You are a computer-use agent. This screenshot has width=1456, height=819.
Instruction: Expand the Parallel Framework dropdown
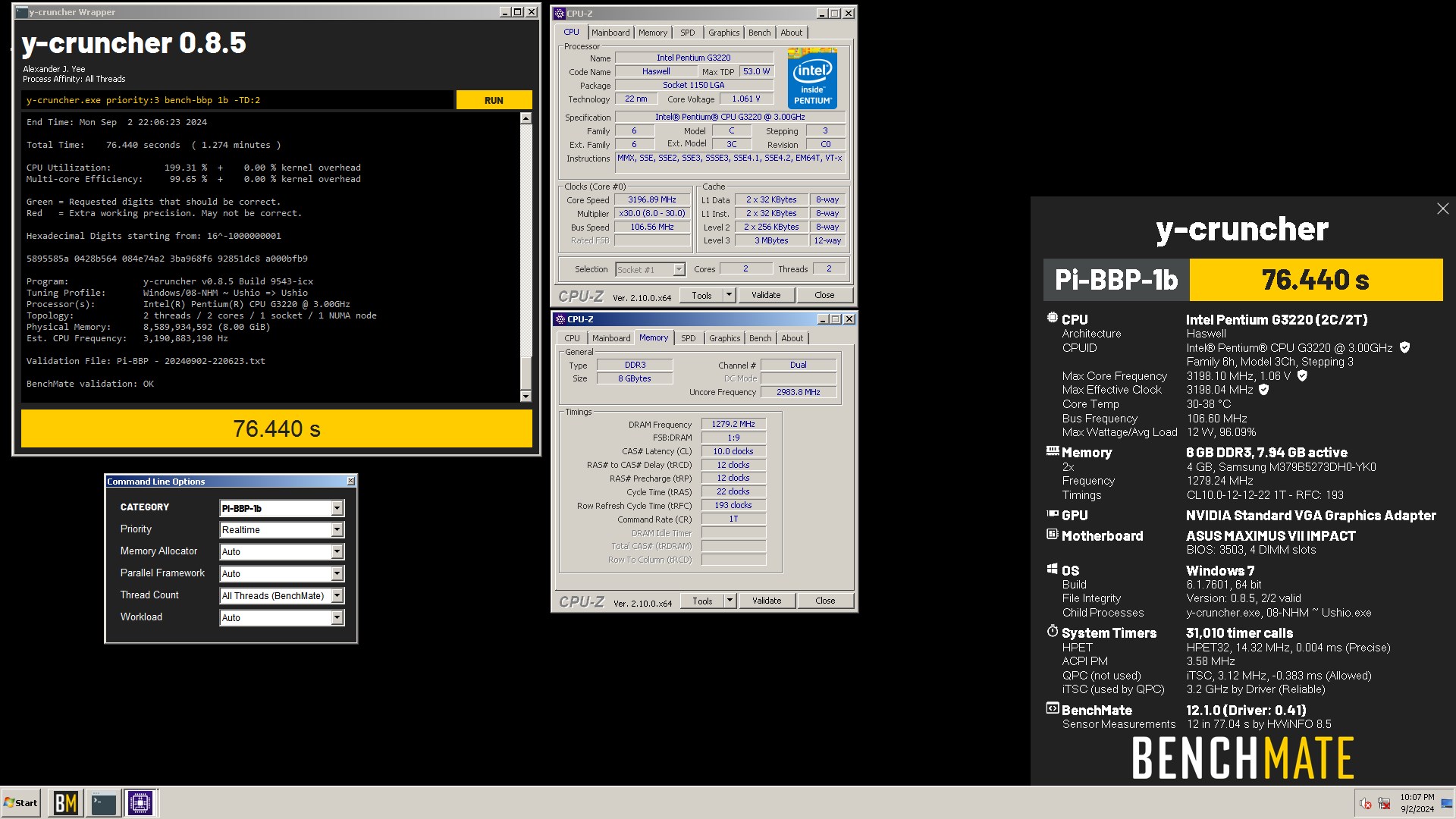[337, 574]
